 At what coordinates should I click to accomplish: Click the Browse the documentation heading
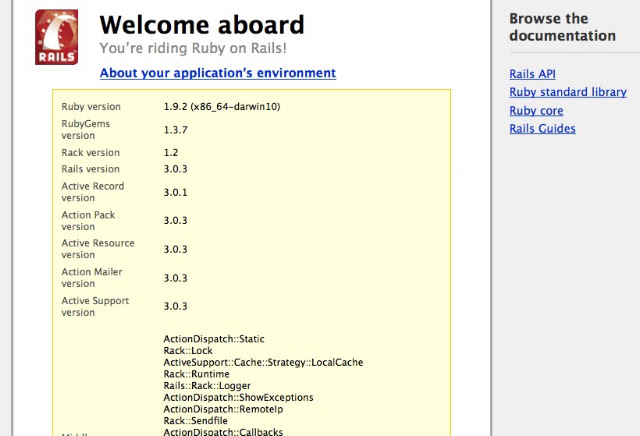562,27
